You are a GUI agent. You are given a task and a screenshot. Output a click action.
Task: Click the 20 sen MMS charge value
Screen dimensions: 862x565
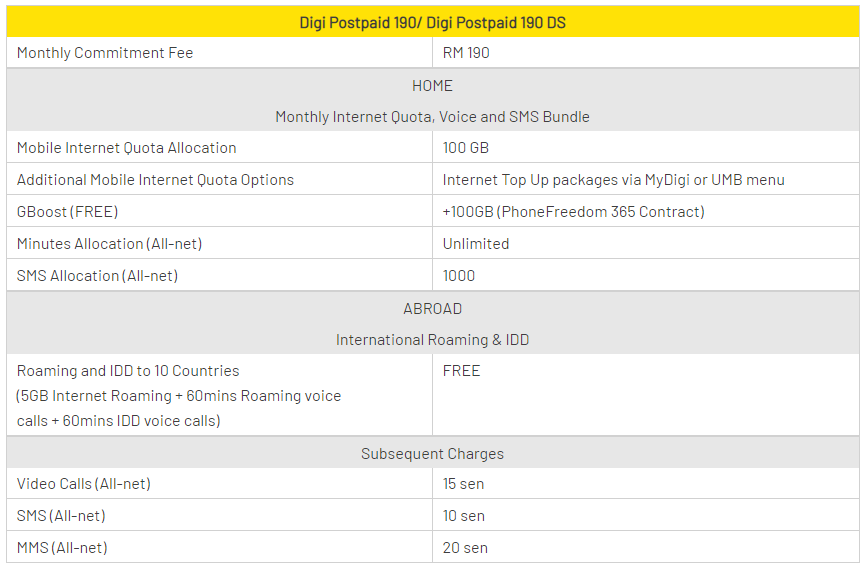(465, 548)
